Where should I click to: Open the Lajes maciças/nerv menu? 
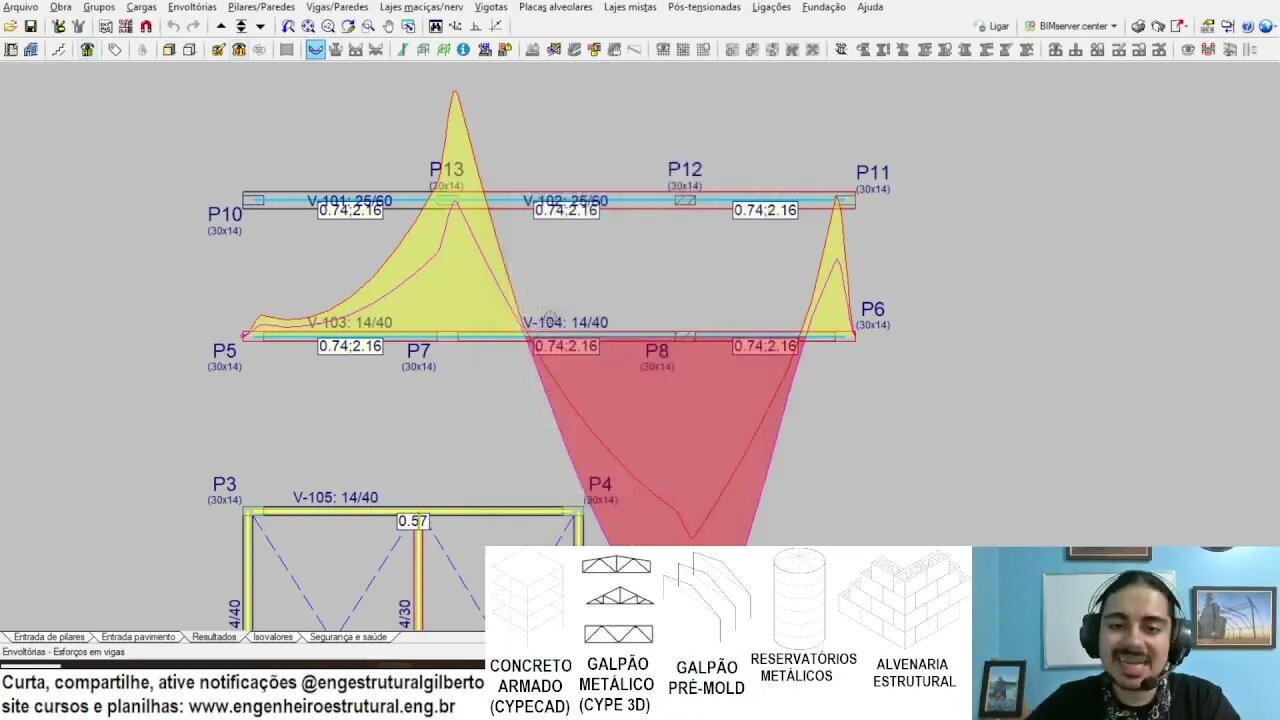(x=421, y=7)
